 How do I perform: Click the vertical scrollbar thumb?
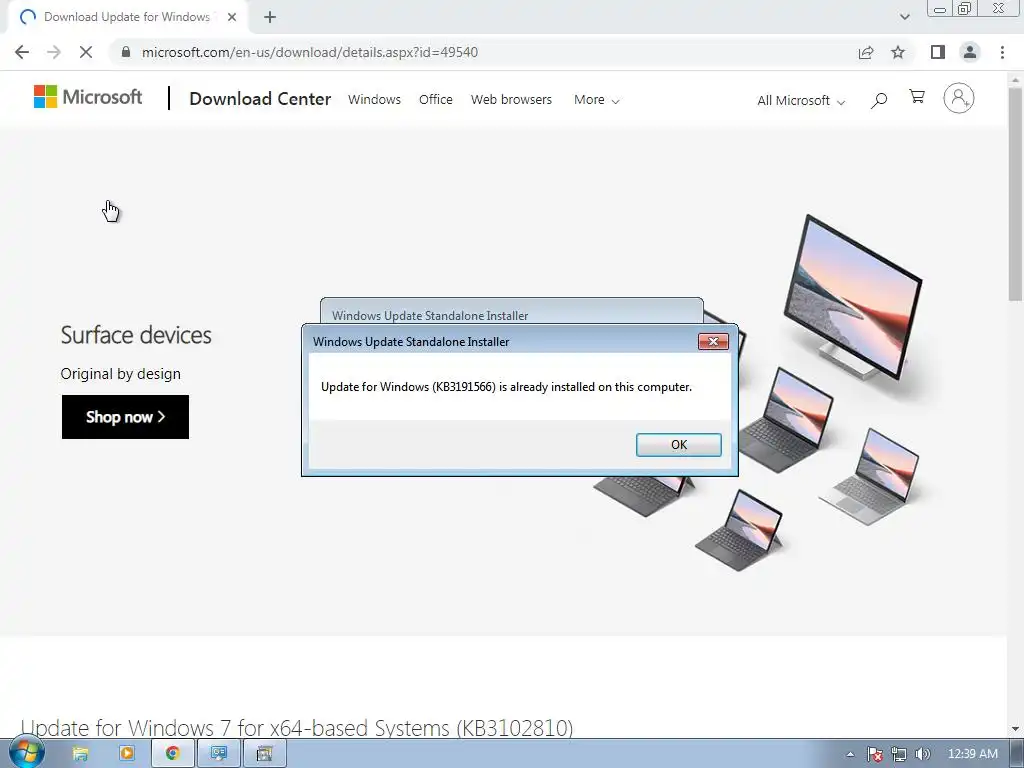point(1015,193)
